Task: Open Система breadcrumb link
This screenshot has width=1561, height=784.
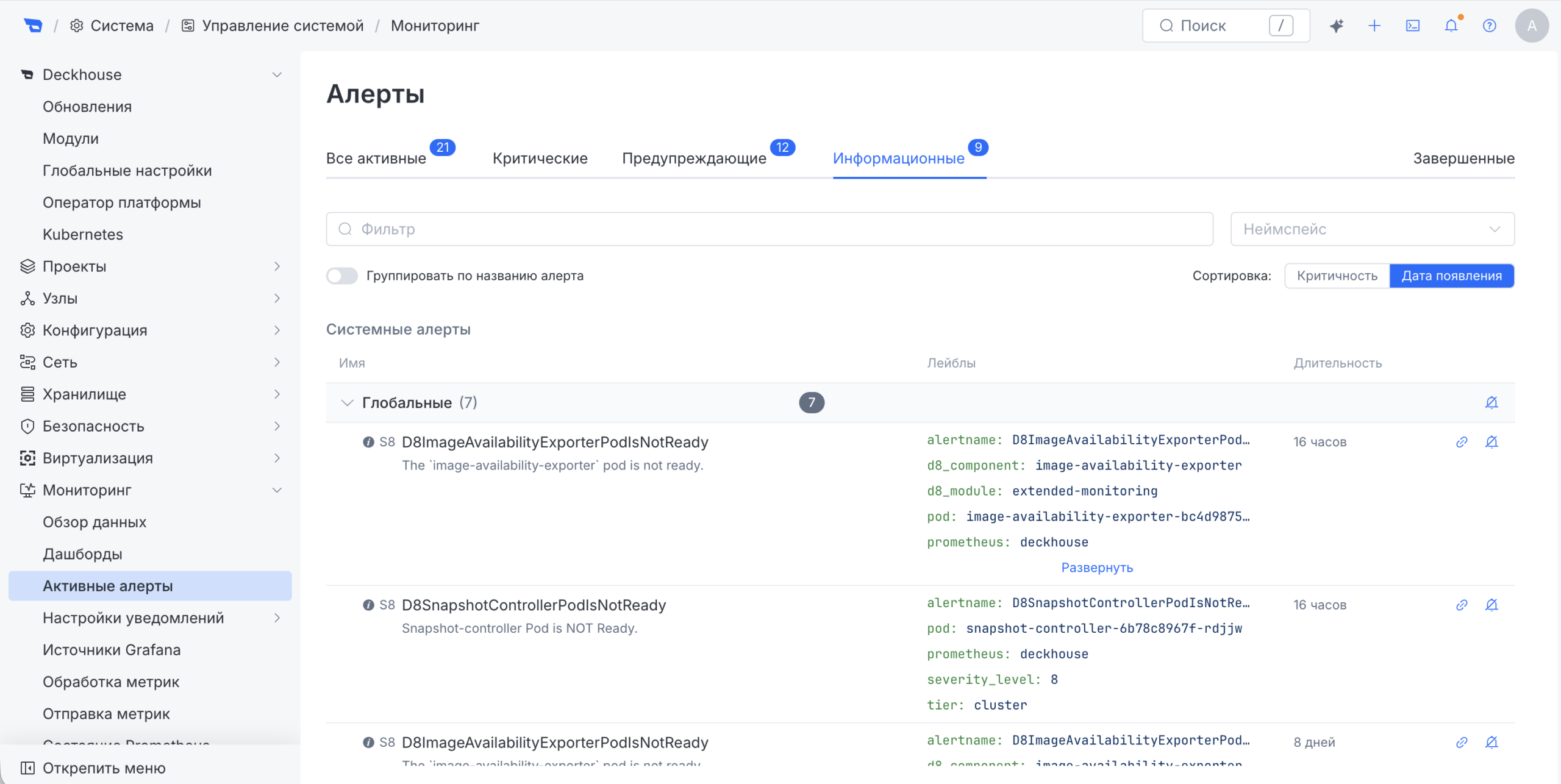Action: coord(112,26)
